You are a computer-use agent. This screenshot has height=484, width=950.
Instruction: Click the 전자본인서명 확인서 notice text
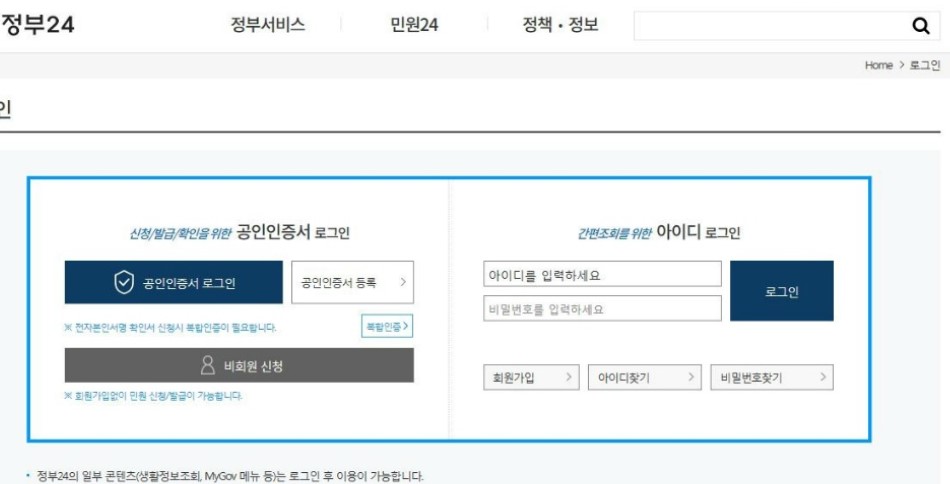point(170,328)
